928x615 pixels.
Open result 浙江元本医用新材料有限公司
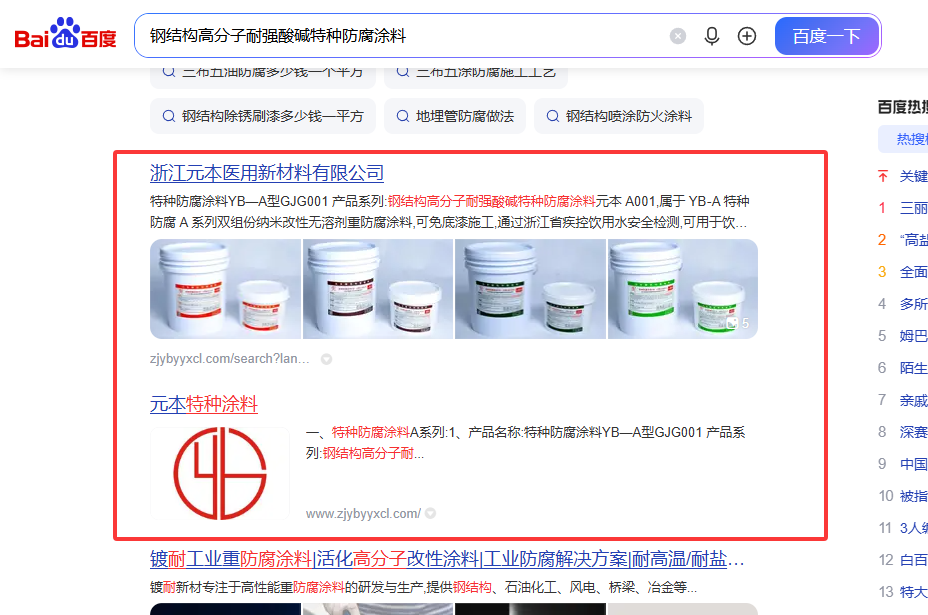267,173
